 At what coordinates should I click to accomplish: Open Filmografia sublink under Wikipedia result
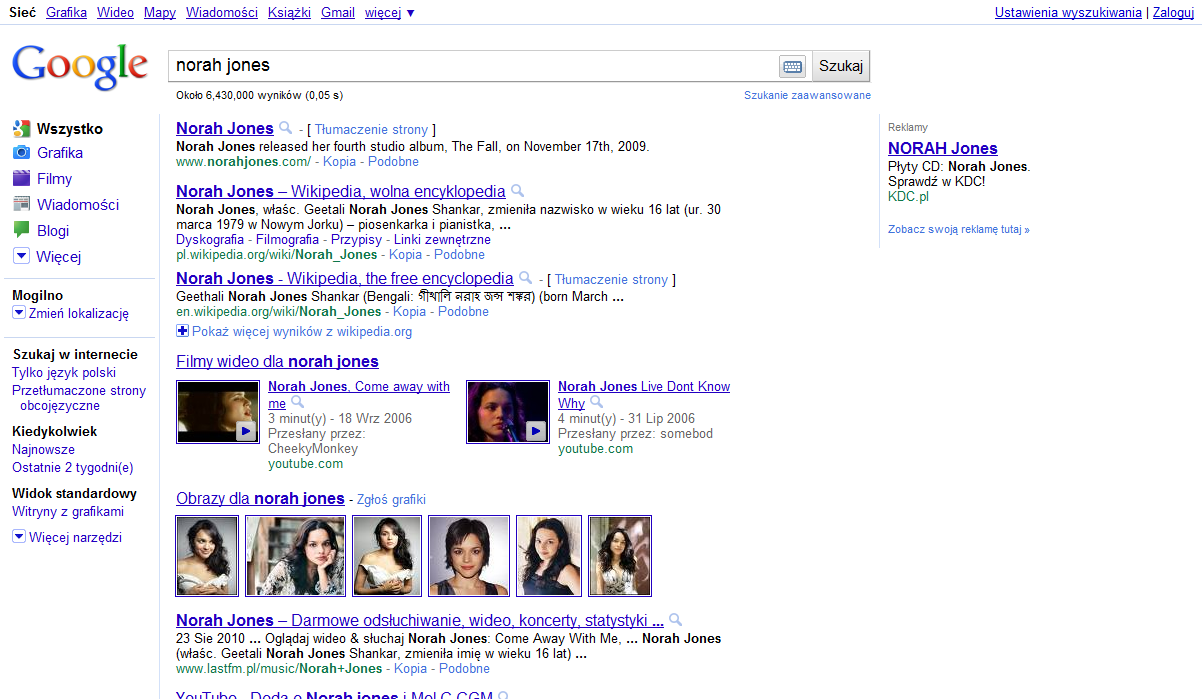tap(288, 240)
